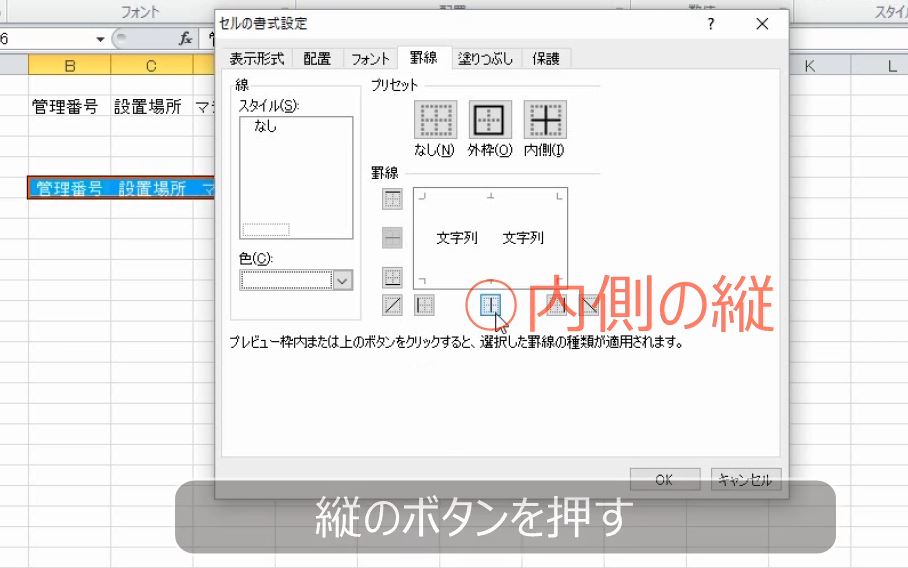Click the highlighted 設置場所 cell
The image size is (908, 568).
(x=152, y=188)
